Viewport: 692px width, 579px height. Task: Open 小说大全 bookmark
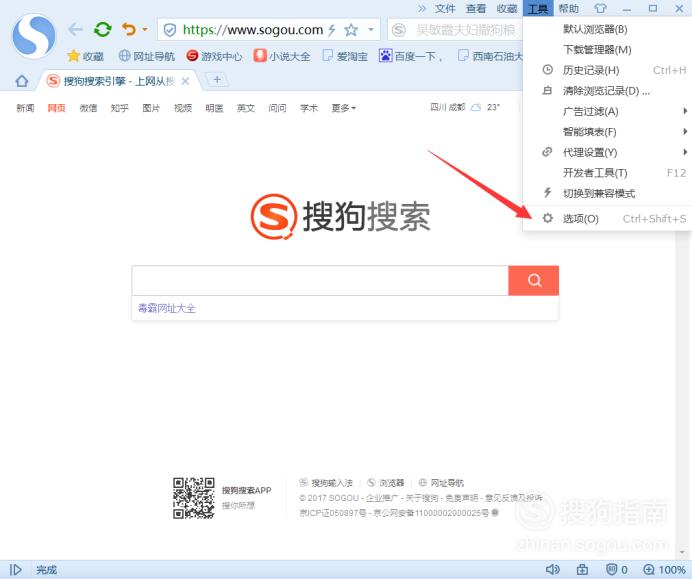(282, 56)
